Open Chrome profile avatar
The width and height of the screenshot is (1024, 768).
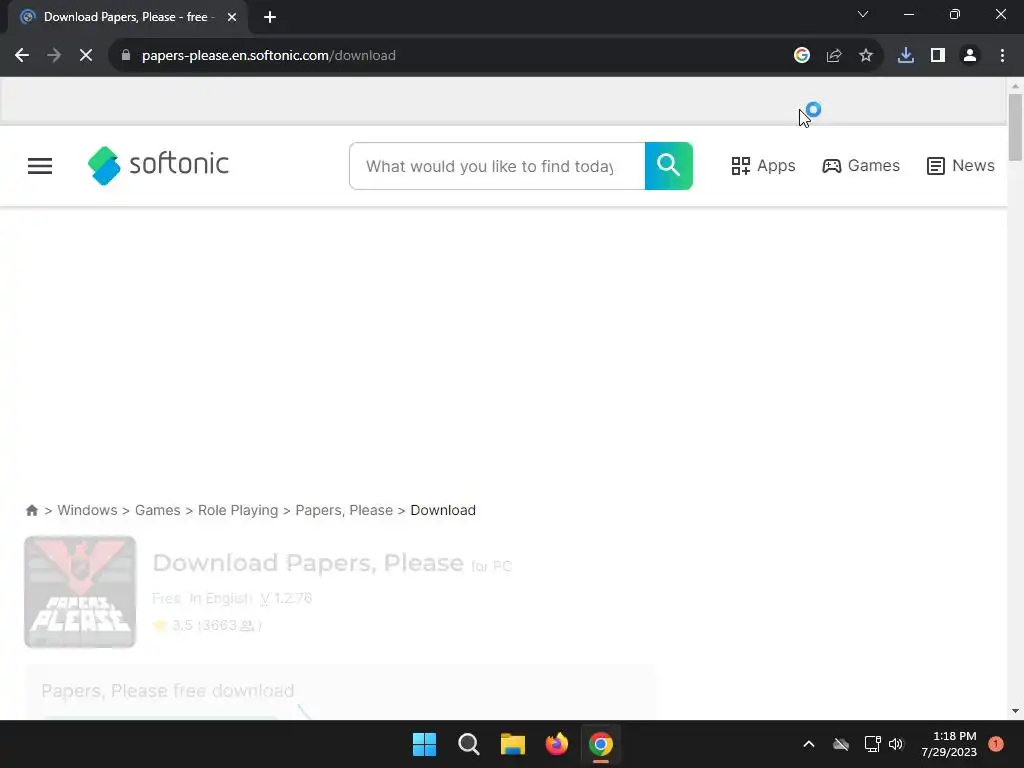[970, 56]
